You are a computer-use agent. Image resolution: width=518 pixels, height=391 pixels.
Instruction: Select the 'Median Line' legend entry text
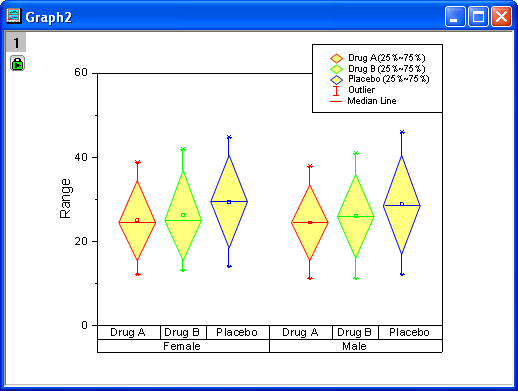(372, 101)
